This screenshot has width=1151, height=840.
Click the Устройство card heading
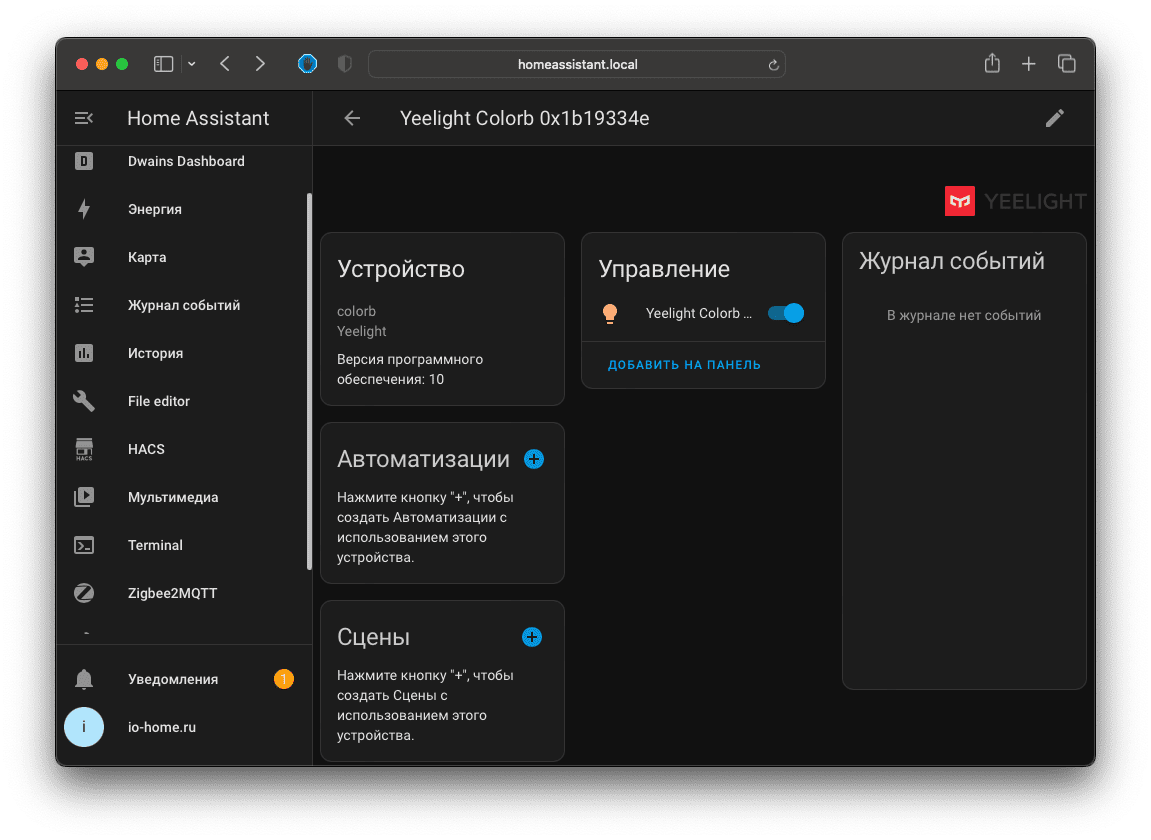pyautogui.click(x=401, y=269)
